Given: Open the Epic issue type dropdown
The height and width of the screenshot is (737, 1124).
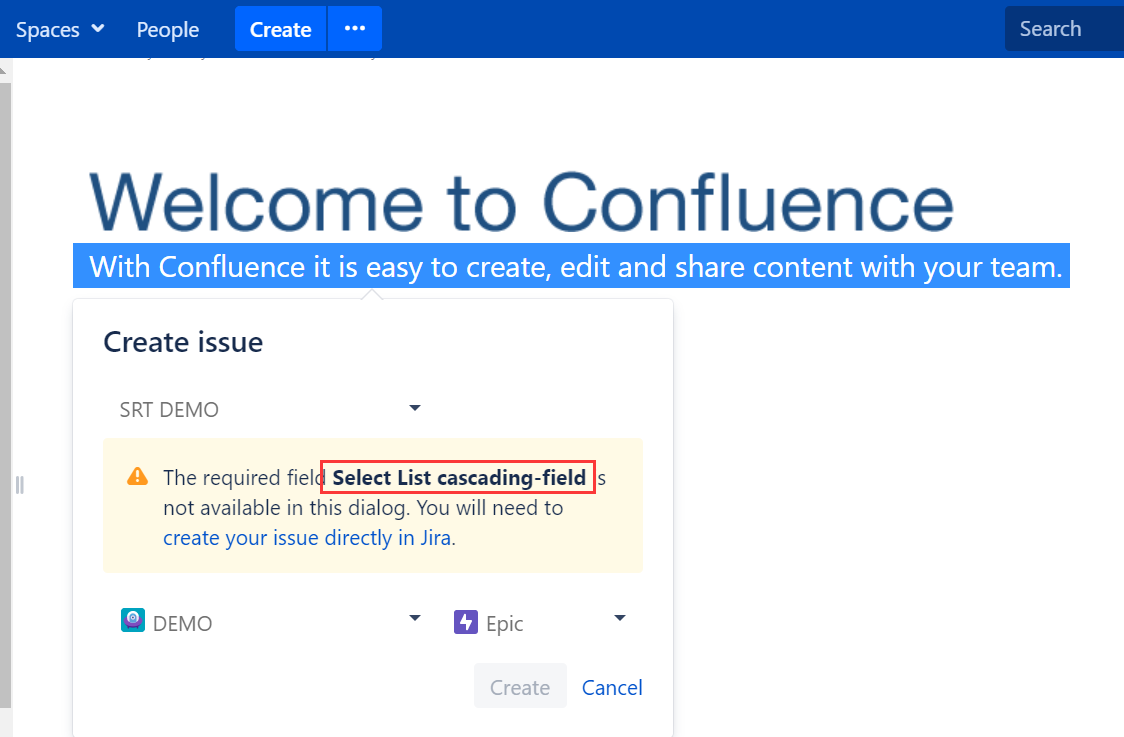Looking at the screenshot, I should point(540,622).
